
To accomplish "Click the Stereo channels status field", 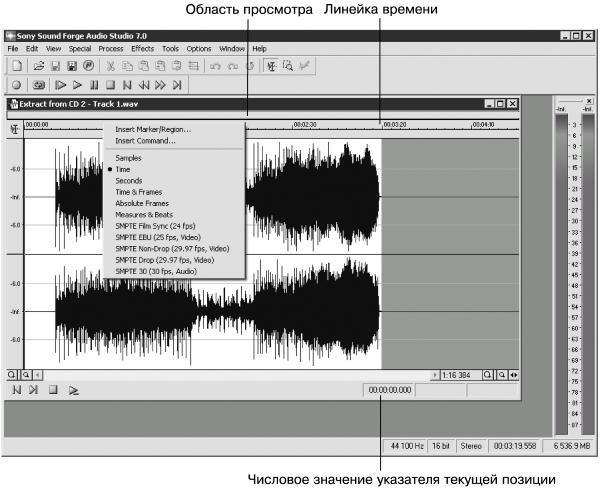I will click(471, 446).
